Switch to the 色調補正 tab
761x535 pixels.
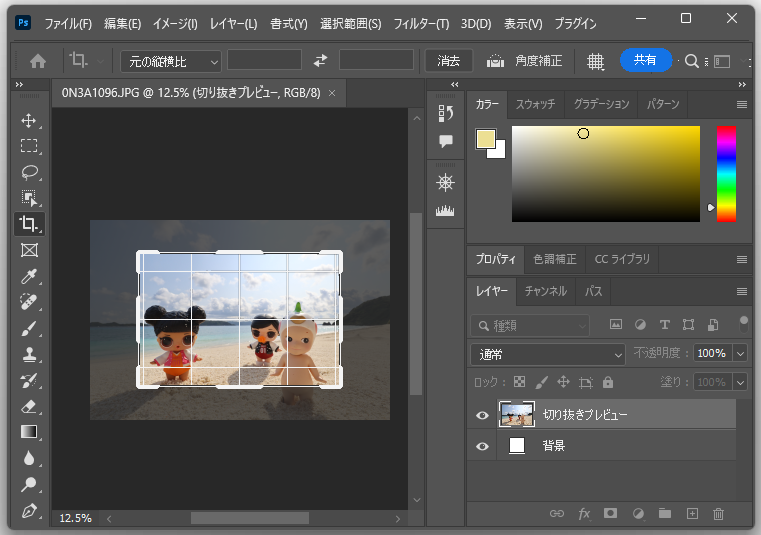pyautogui.click(x=555, y=259)
